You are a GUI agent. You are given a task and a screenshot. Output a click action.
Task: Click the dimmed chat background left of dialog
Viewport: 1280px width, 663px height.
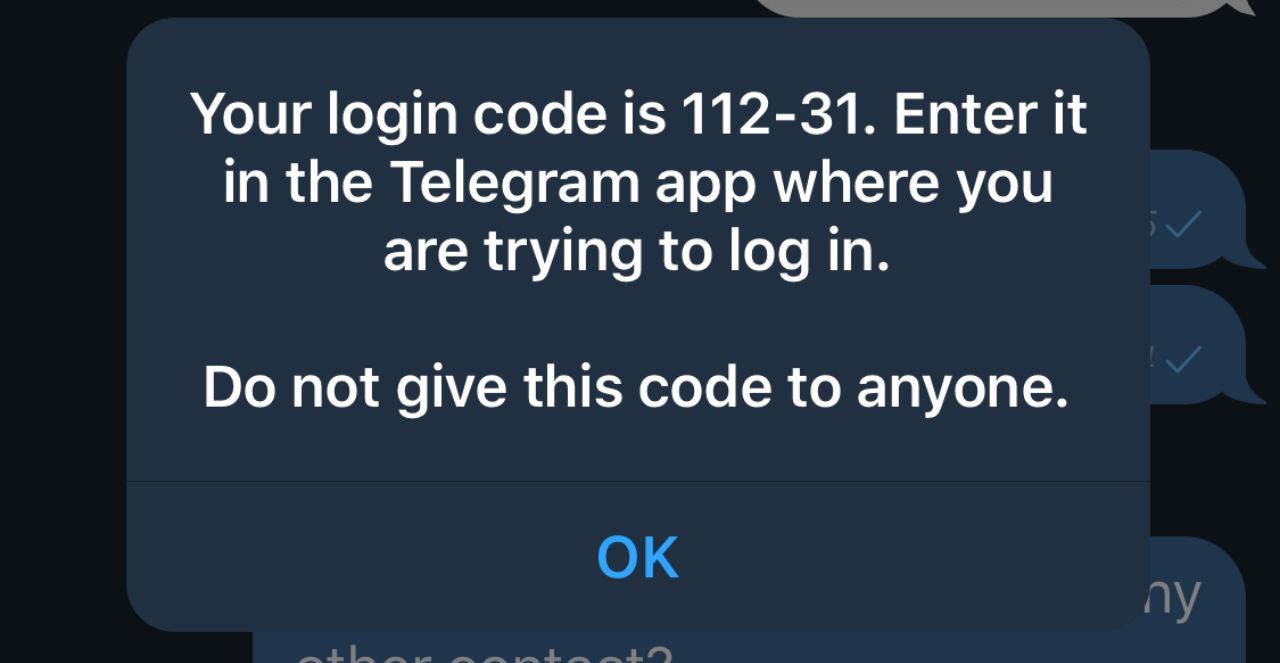click(x=62, y=330)
